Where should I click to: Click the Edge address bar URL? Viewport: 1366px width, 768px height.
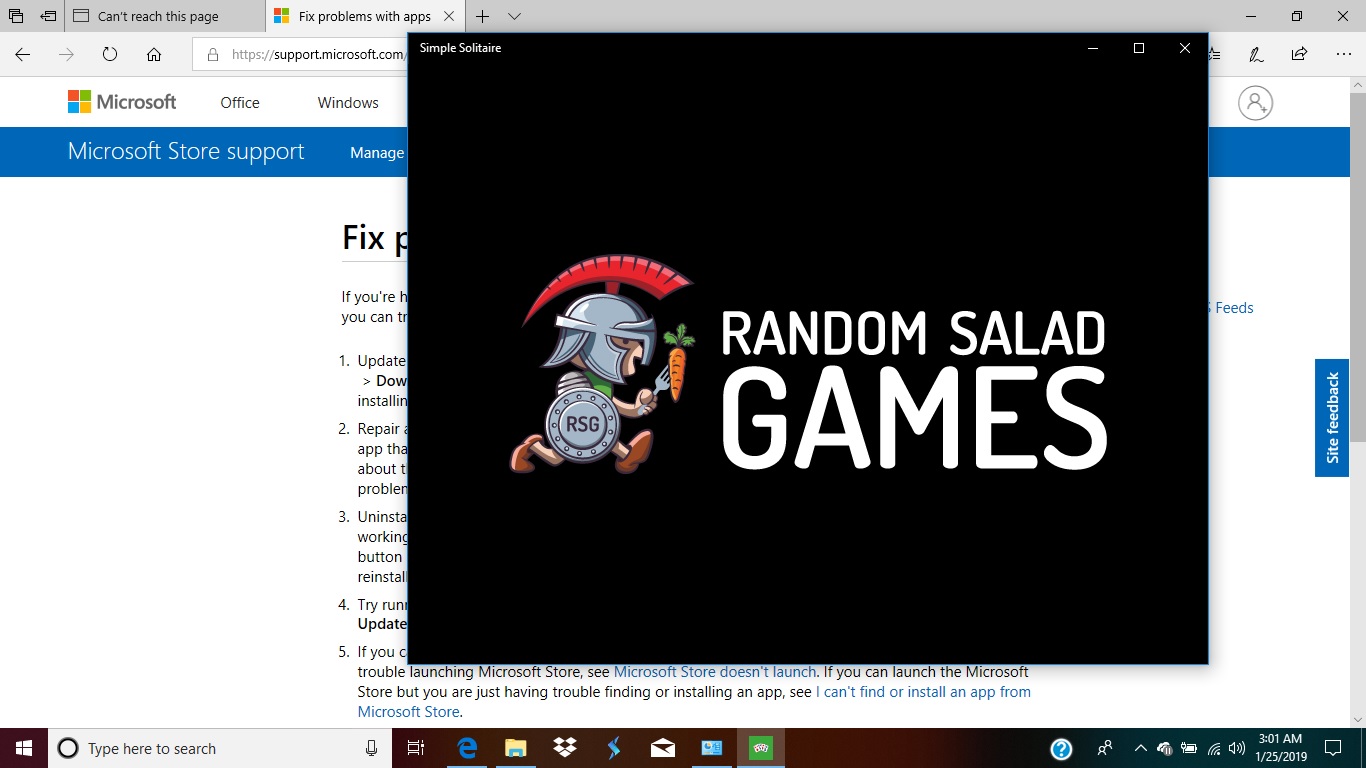[317, 55]
